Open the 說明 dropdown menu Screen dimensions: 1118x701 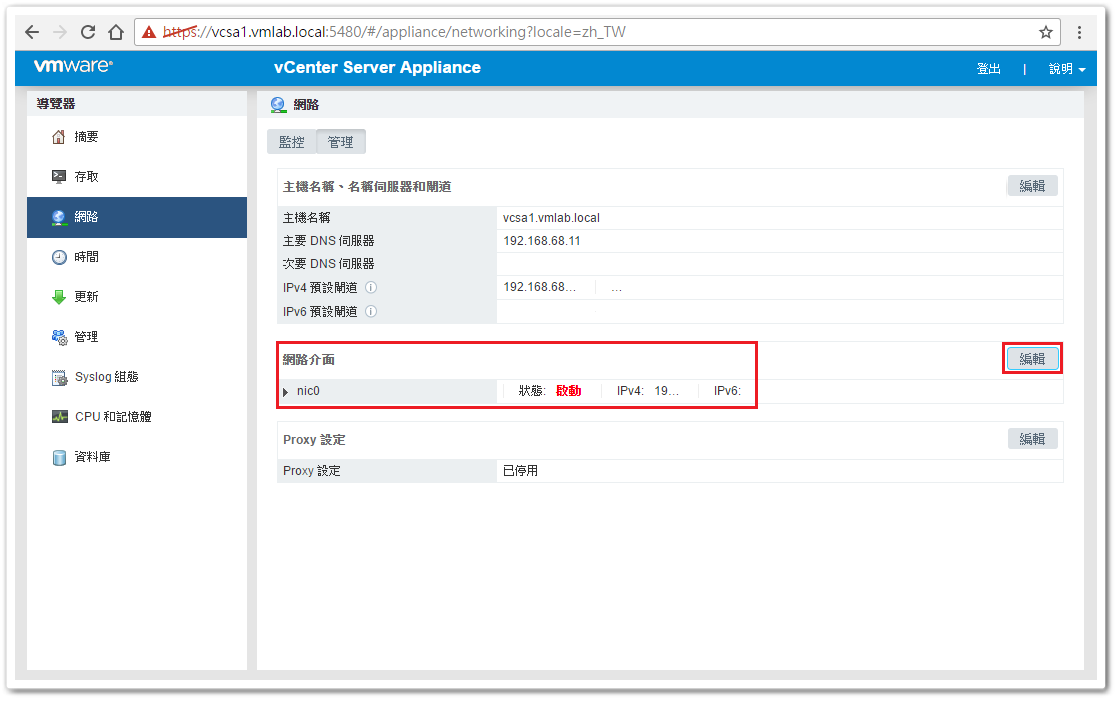click(1067, 68)
